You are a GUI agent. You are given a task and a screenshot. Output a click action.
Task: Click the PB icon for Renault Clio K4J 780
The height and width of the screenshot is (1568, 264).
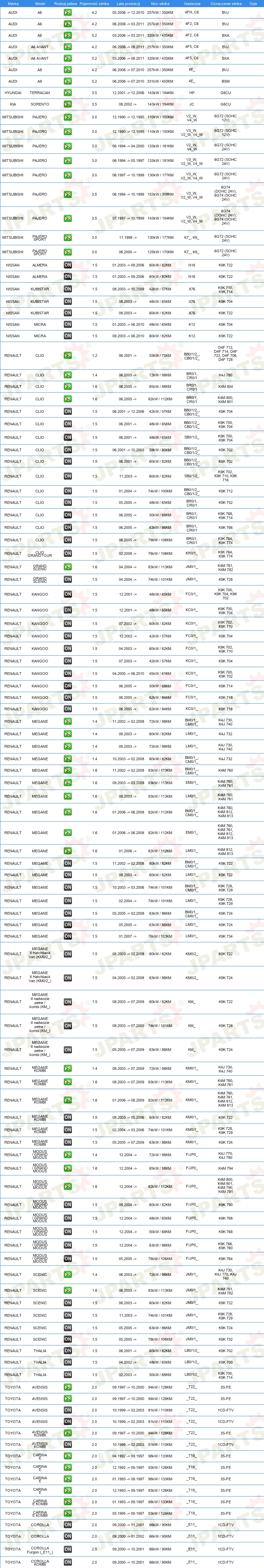(x=68, y=375)
